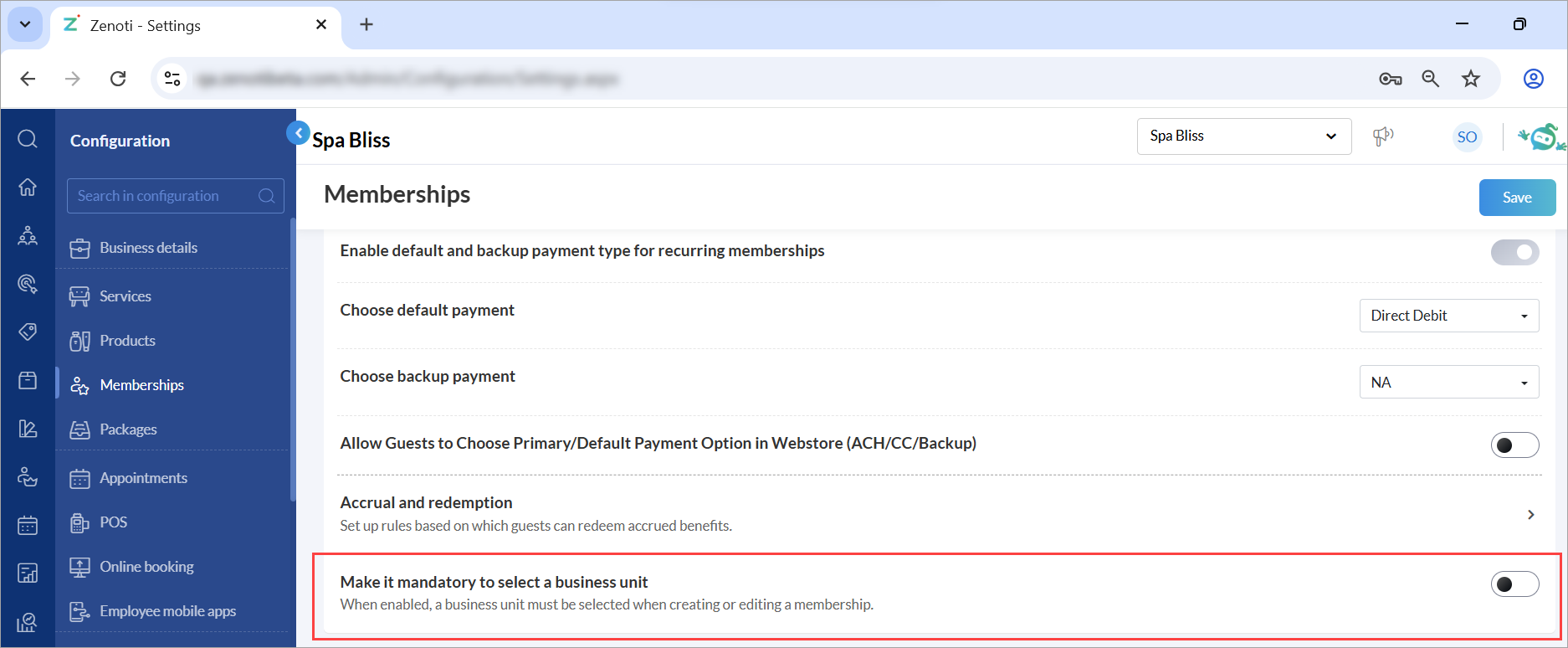Enable Allow Guests to Choose Payment Option
This screenshot has width=1568, height=648.
coord(1514,445)
